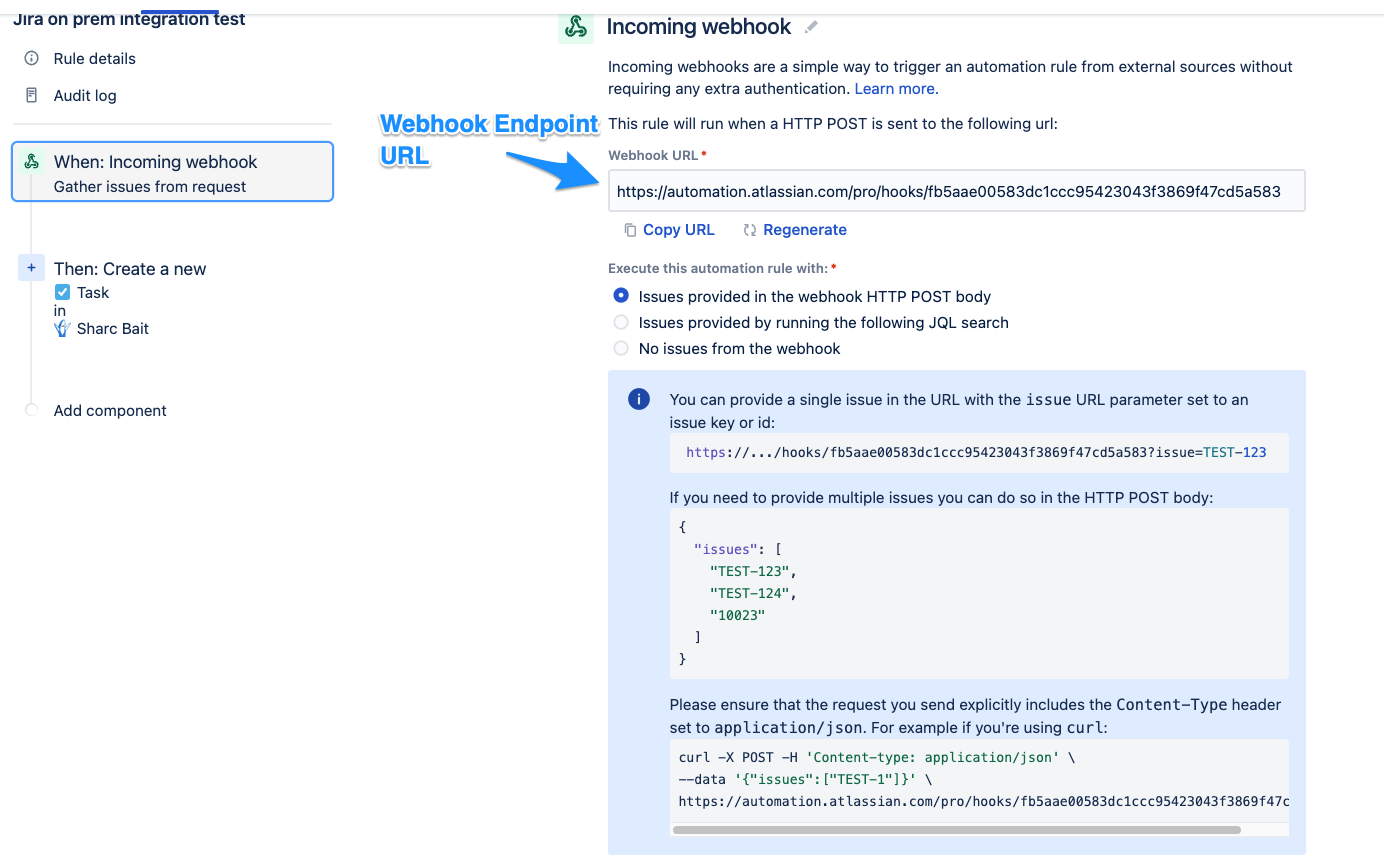Viewport: 1384px width, 859px height.
Task: Click Add component in rule chain
Action: 110,411
